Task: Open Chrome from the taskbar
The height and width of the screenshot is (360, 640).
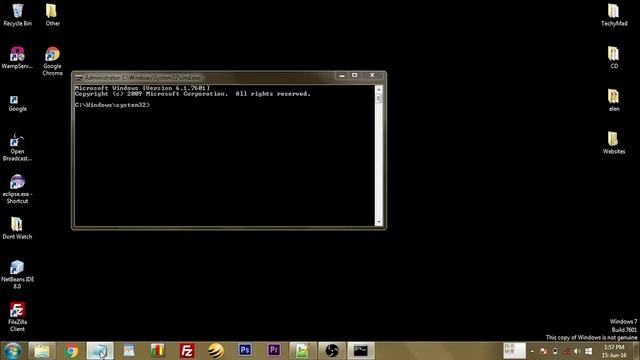Action: click(71, 351)
